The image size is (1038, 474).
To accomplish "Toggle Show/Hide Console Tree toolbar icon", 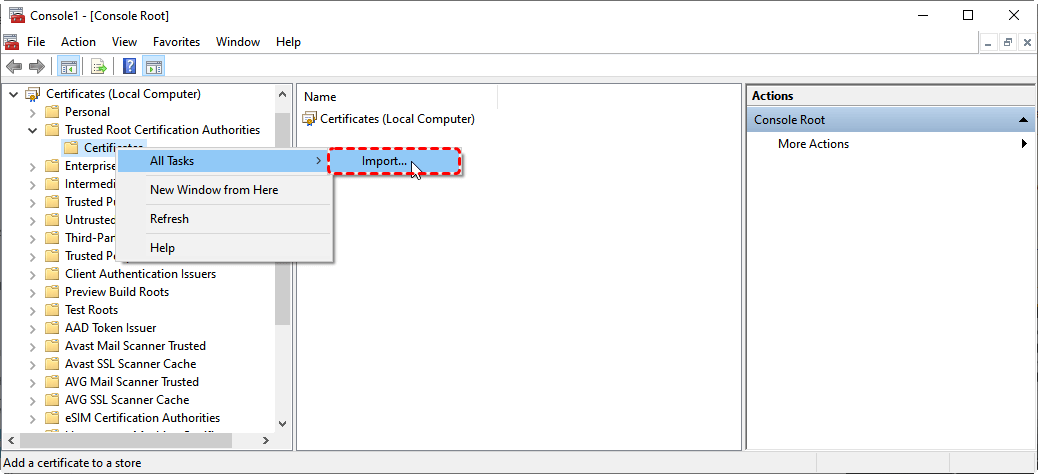I will click(x=69, y=67).
